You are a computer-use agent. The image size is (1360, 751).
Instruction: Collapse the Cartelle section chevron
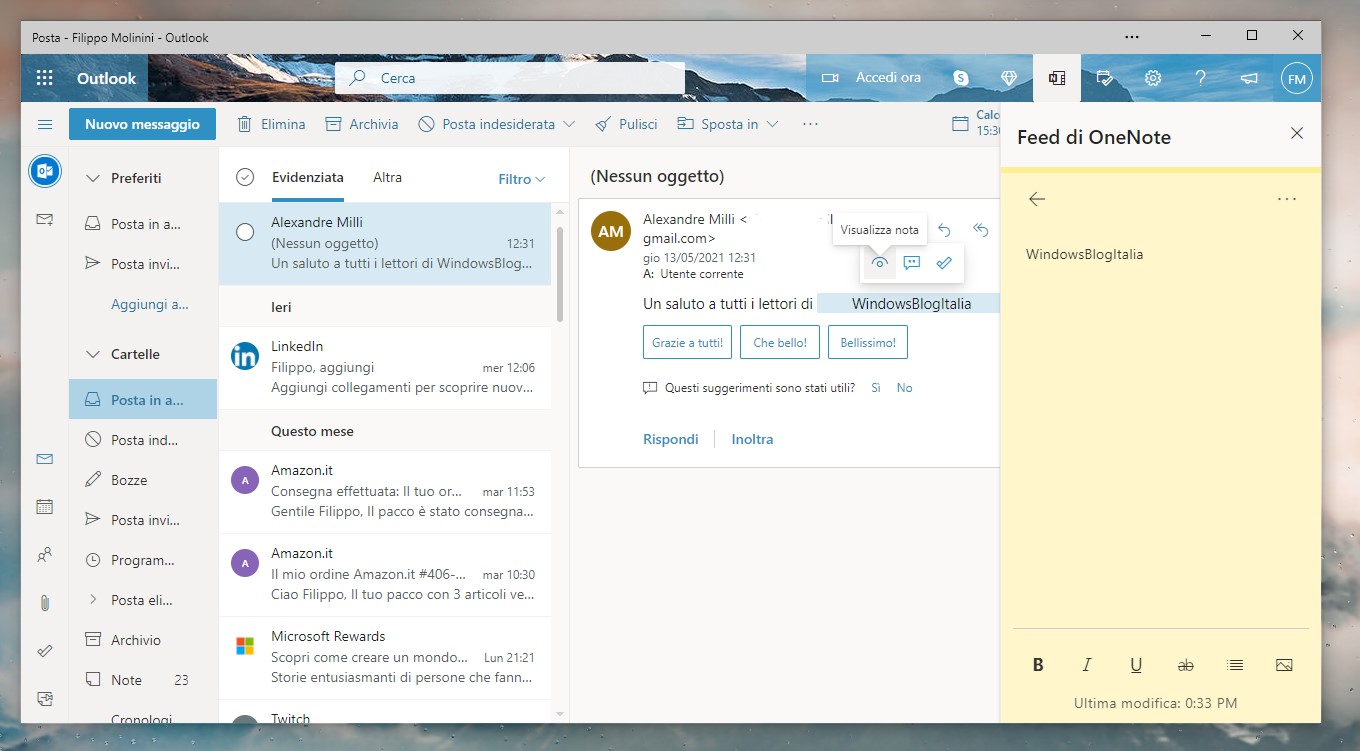(x=93, y=354)
